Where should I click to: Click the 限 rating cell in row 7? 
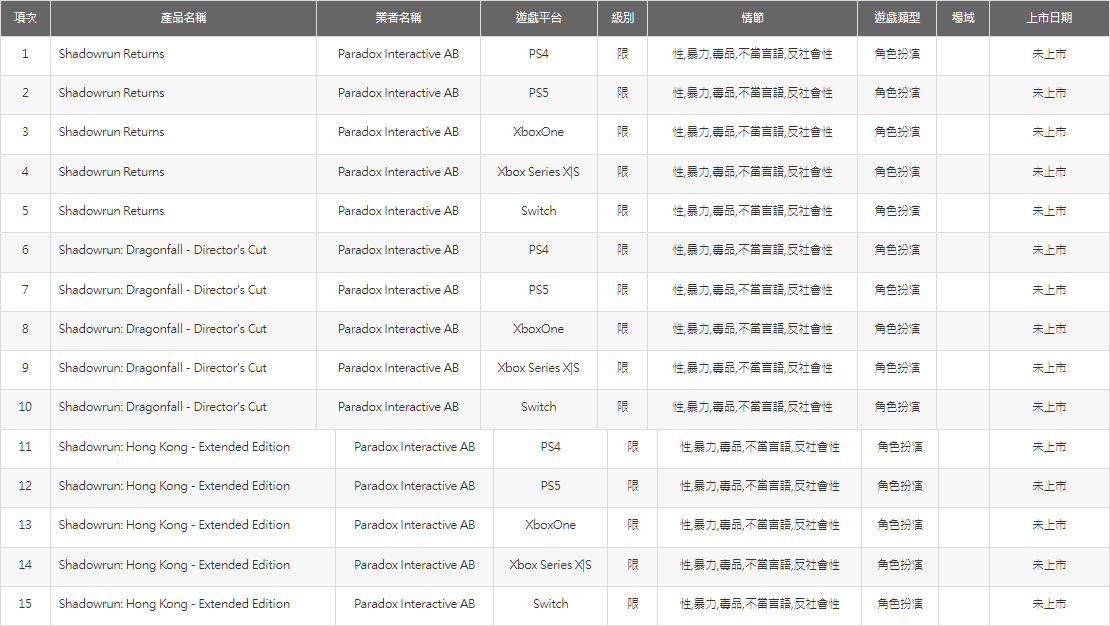622,290
